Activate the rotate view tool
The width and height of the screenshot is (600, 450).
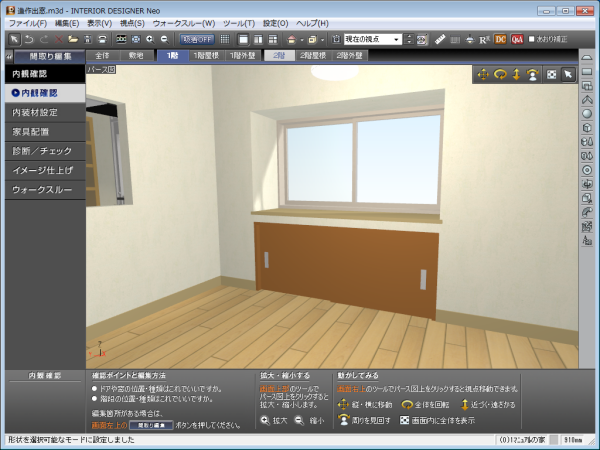[499, 74]
